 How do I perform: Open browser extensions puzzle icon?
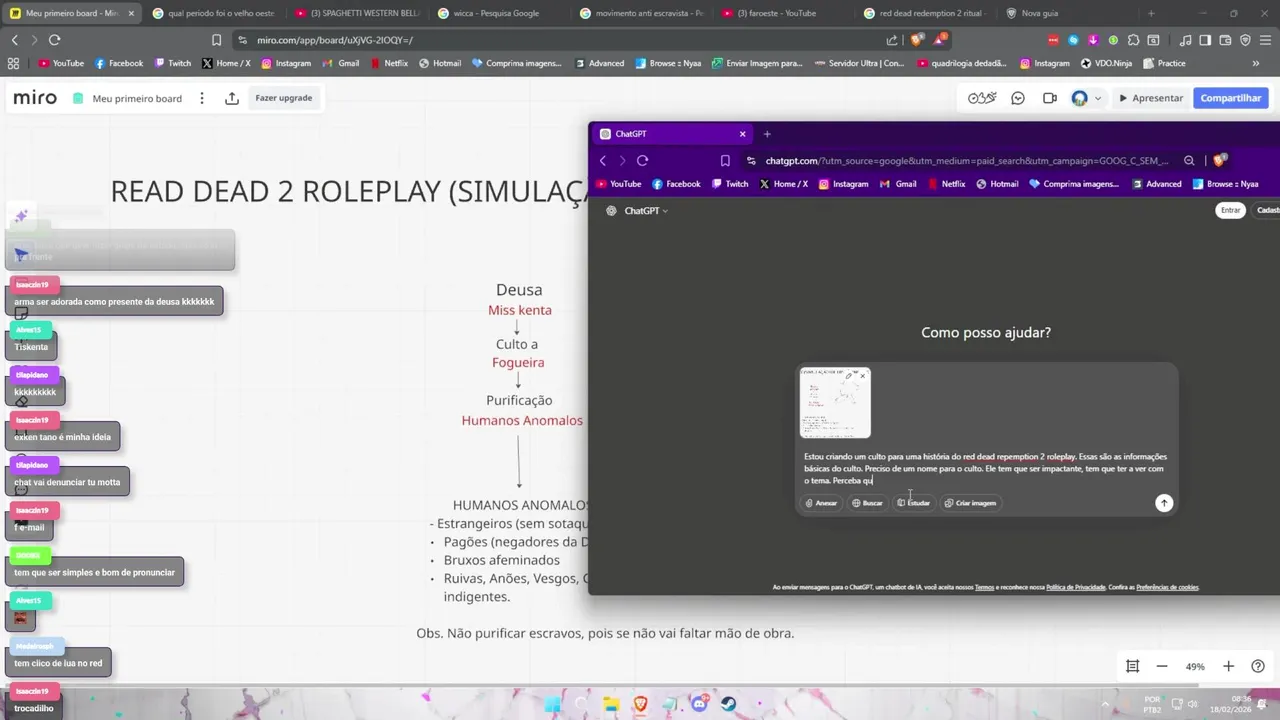[x=1135, y=40]
